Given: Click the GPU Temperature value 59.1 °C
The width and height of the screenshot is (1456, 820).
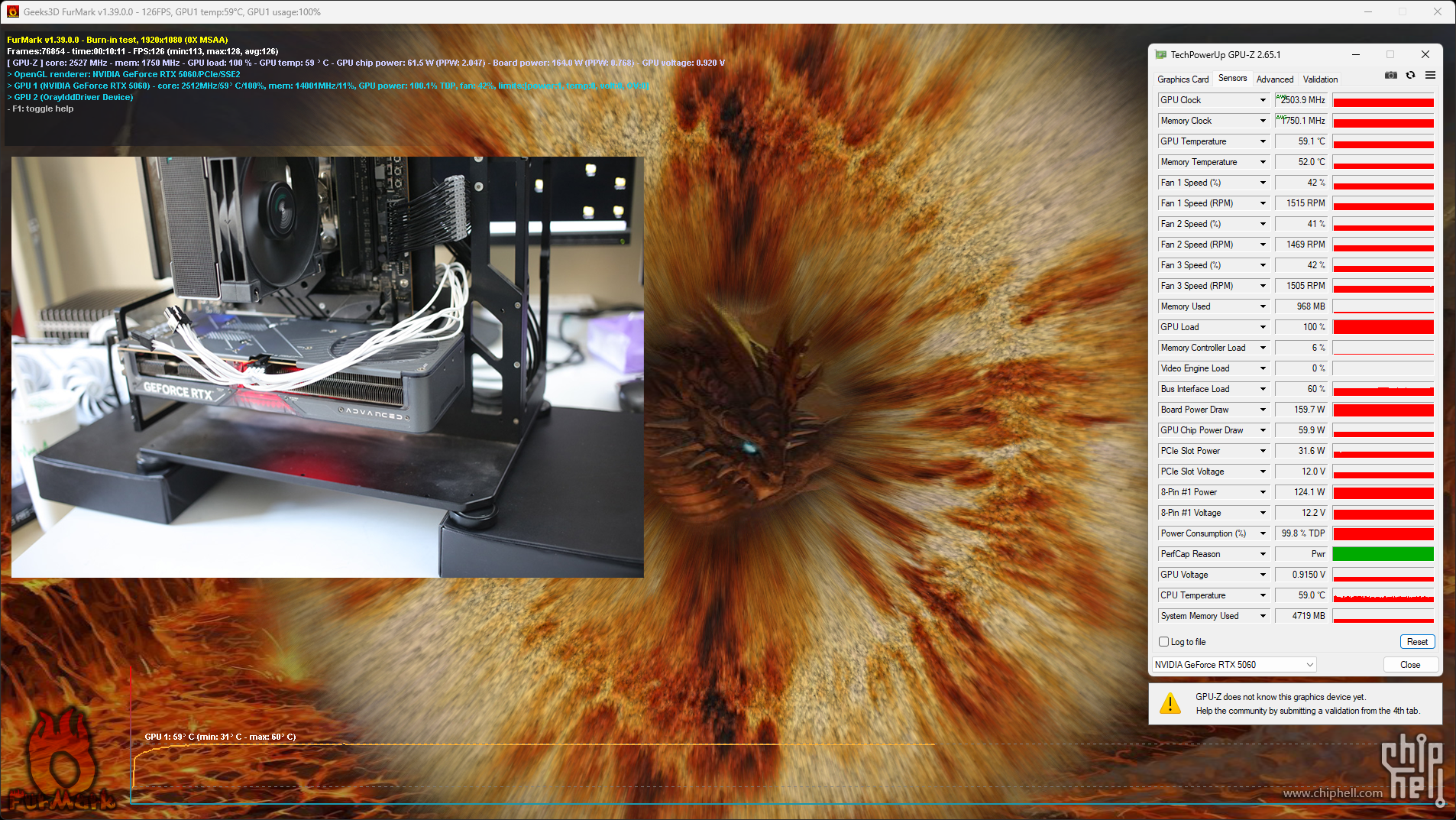Looking at the screenshot, I should pos(1302,141).
